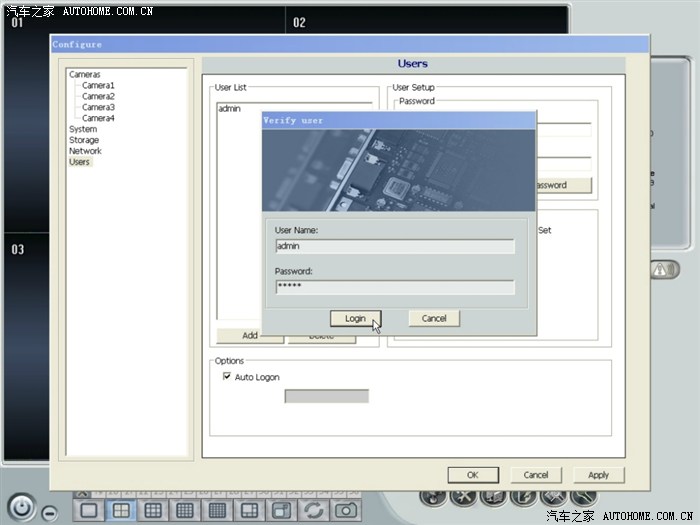Click the power button icon
This screenshot has width=700, height=525.
(21, 508)
